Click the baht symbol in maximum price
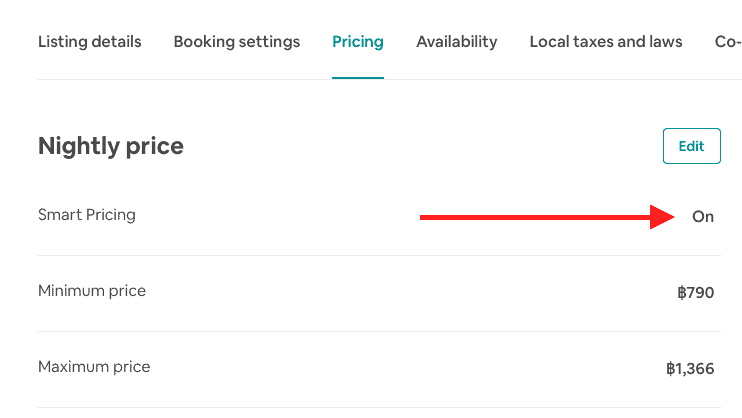The width and height of the screenshot is (742, 418). click(672, 369)
